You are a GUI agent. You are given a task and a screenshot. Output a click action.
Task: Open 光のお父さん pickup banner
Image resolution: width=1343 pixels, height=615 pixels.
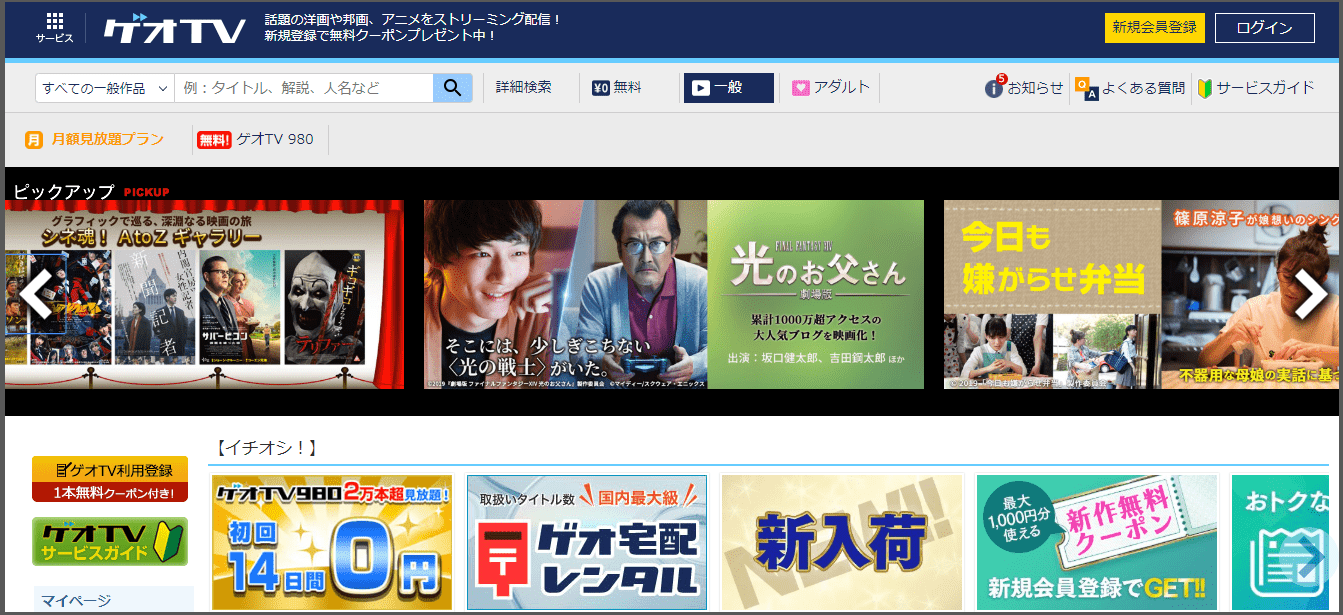tap(674, 294)
